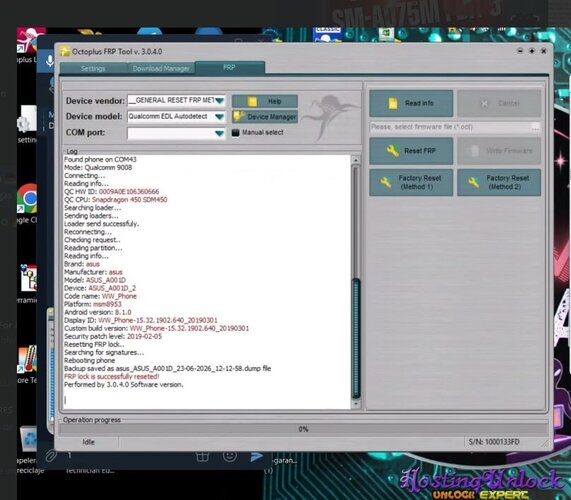Switch to the Download Manager tab

tap(161, 68)
